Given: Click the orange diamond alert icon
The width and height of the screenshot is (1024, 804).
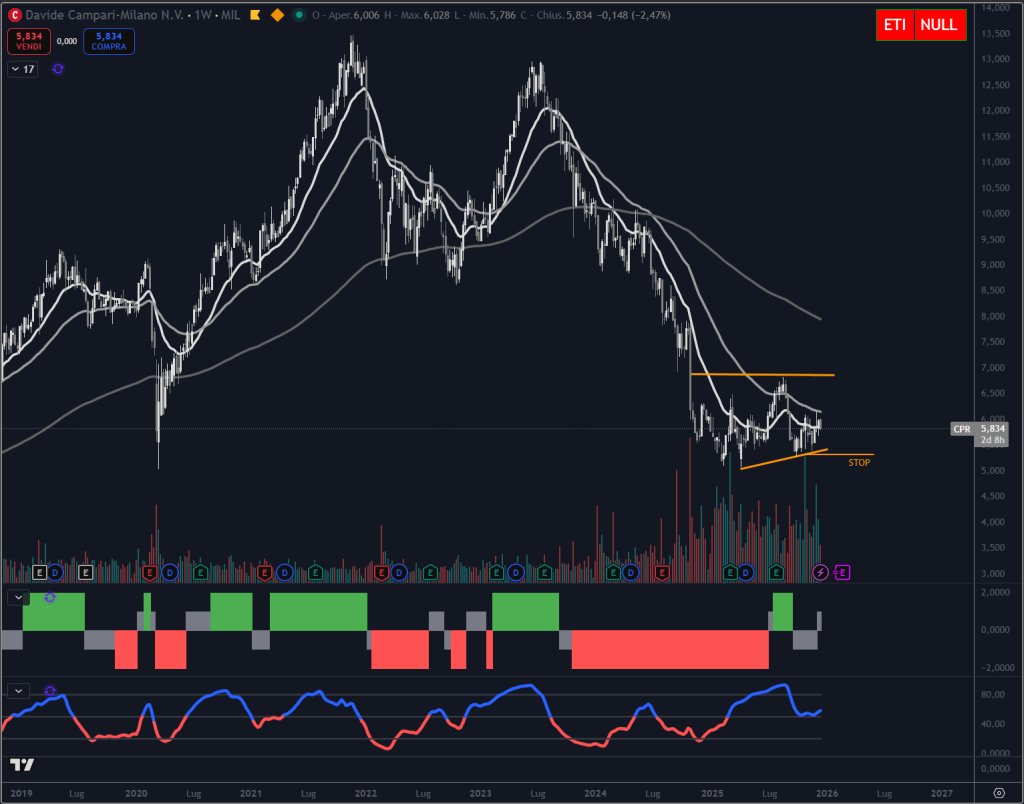Looking at the screenshot, I should point(277,15).
